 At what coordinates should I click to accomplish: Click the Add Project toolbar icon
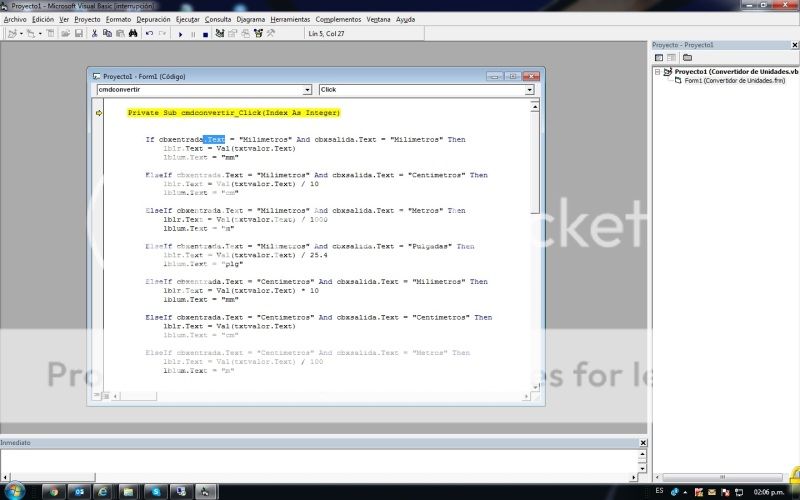(x=12, y=34)
